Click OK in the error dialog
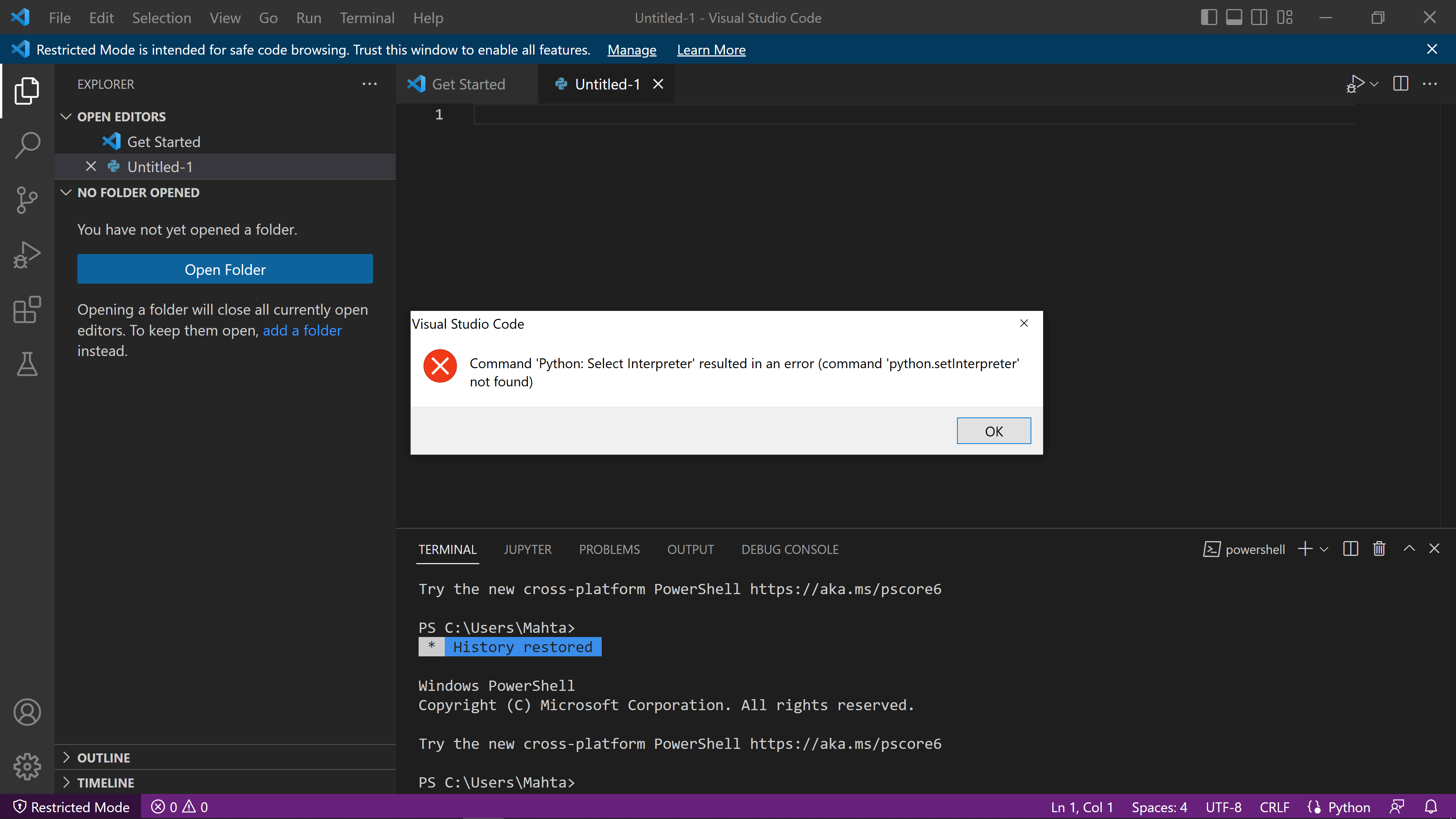 (x=993, y=431)
